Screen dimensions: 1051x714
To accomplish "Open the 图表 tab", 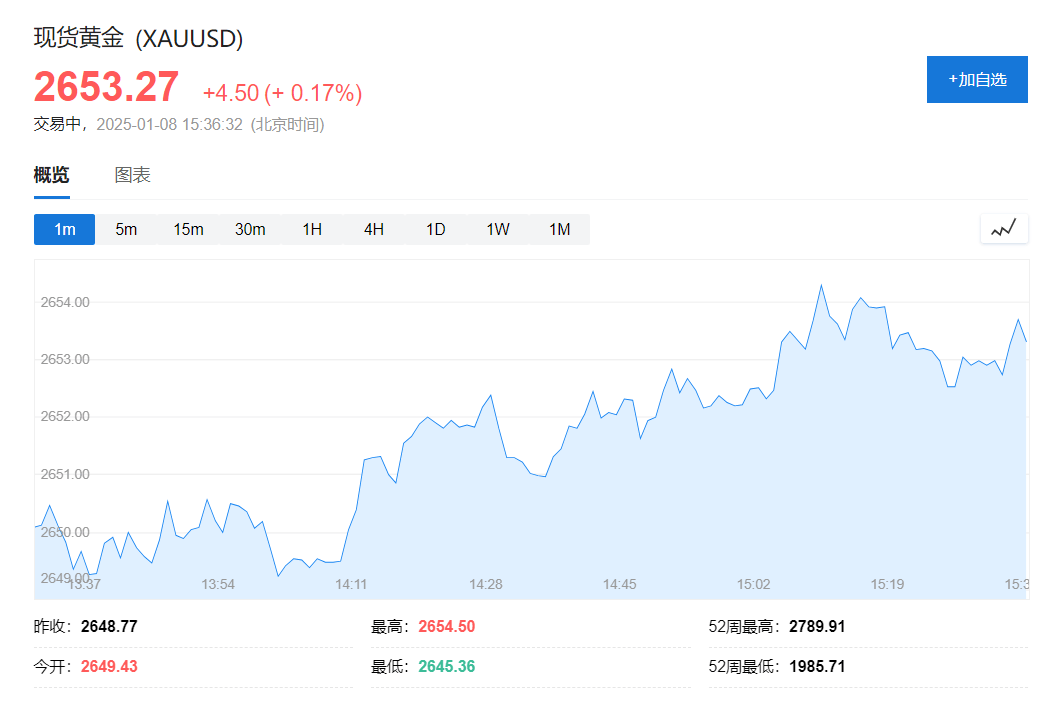I will (x=133, y=175).
